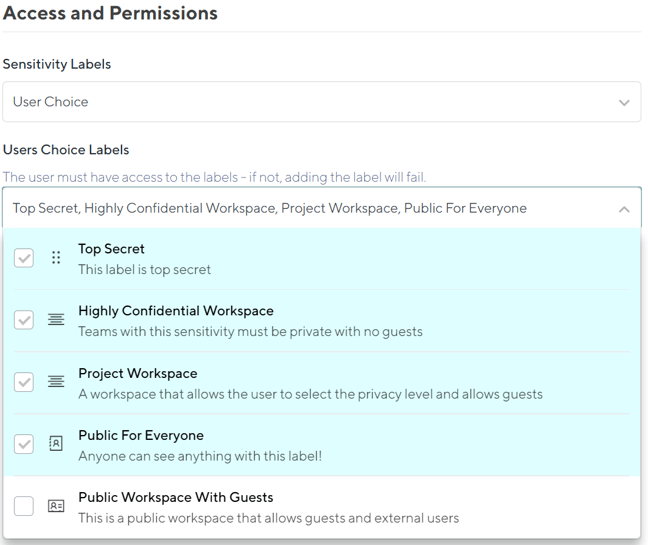This screenshot has height=545, width=648.
Task: Click the Project Workspace lines icon
Action: 56,382
